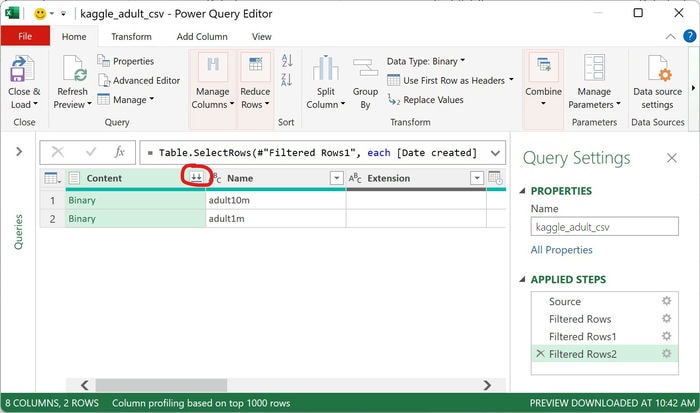Collapse the ribbon with the caret
The height and width of the screenshot is (413, 700).
tap(670, 37)
